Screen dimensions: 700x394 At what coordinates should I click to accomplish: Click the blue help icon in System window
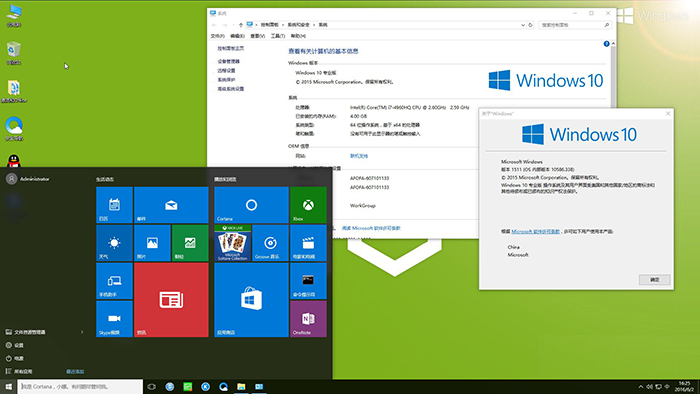tap(606, 44)
